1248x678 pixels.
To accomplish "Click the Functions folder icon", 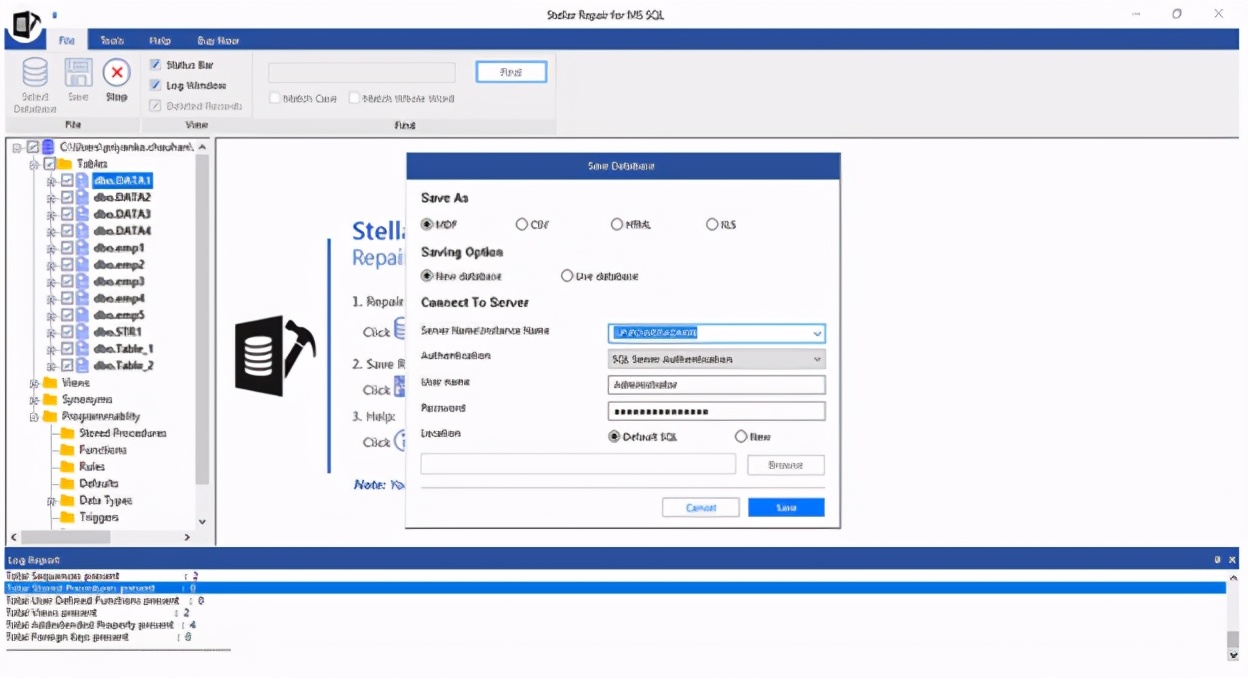I will pyautogui.click(x=67, y=451).
